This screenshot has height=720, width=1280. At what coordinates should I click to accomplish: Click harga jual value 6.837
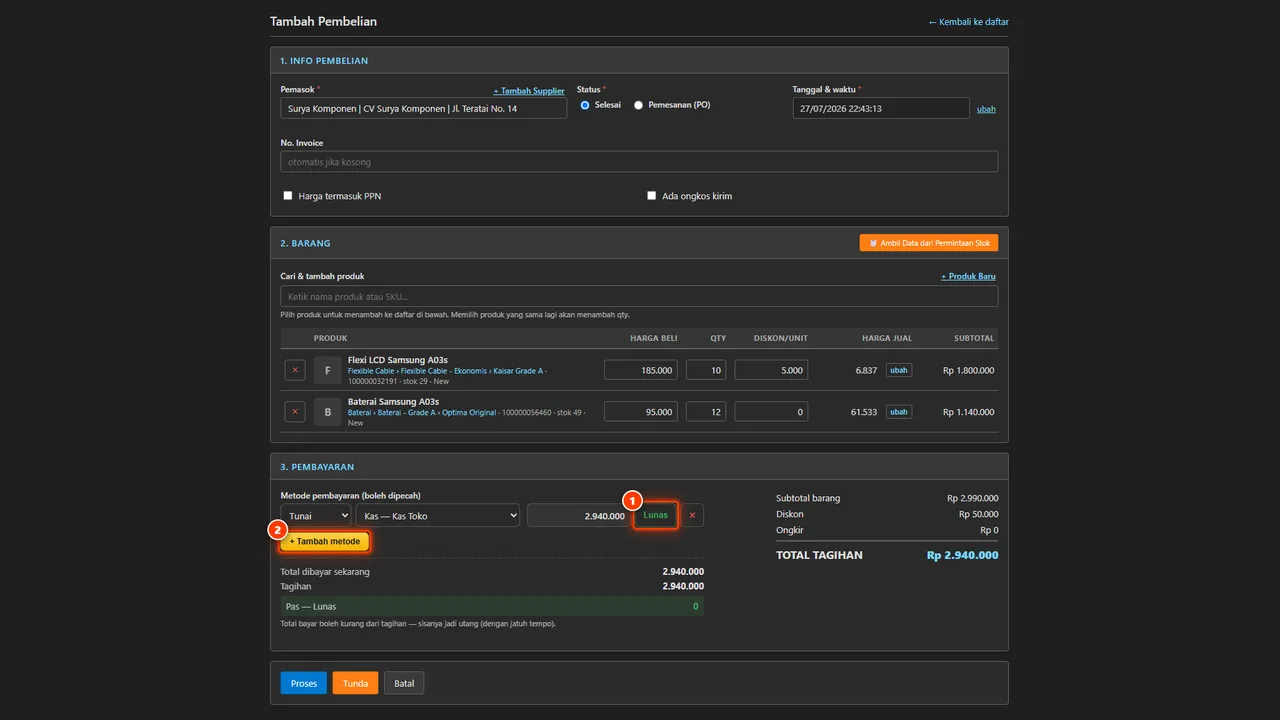866,370
